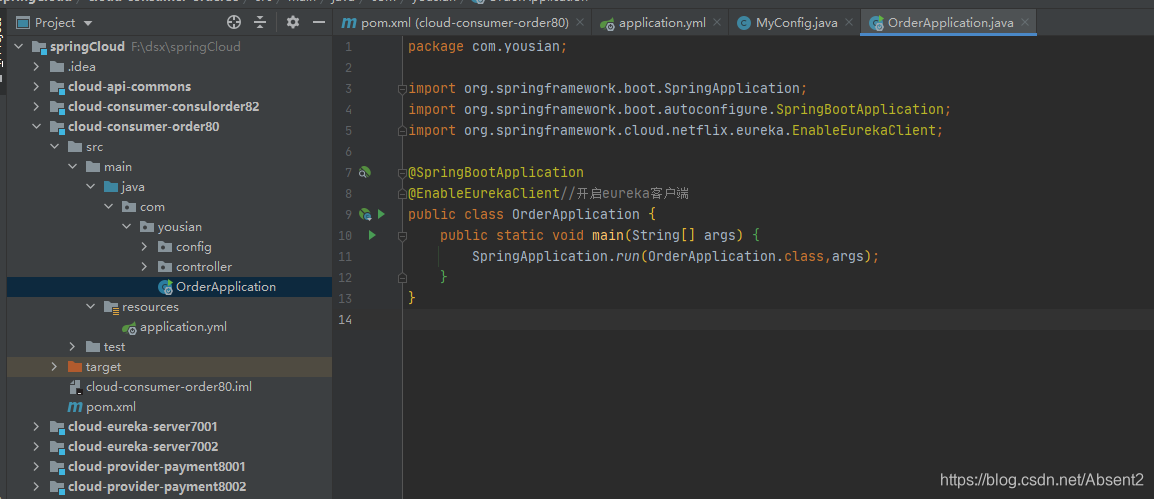The height and width of the screenshot is (499, 1154).
Task: Click the .idea folder icon
Action: (x=57, y=66)
